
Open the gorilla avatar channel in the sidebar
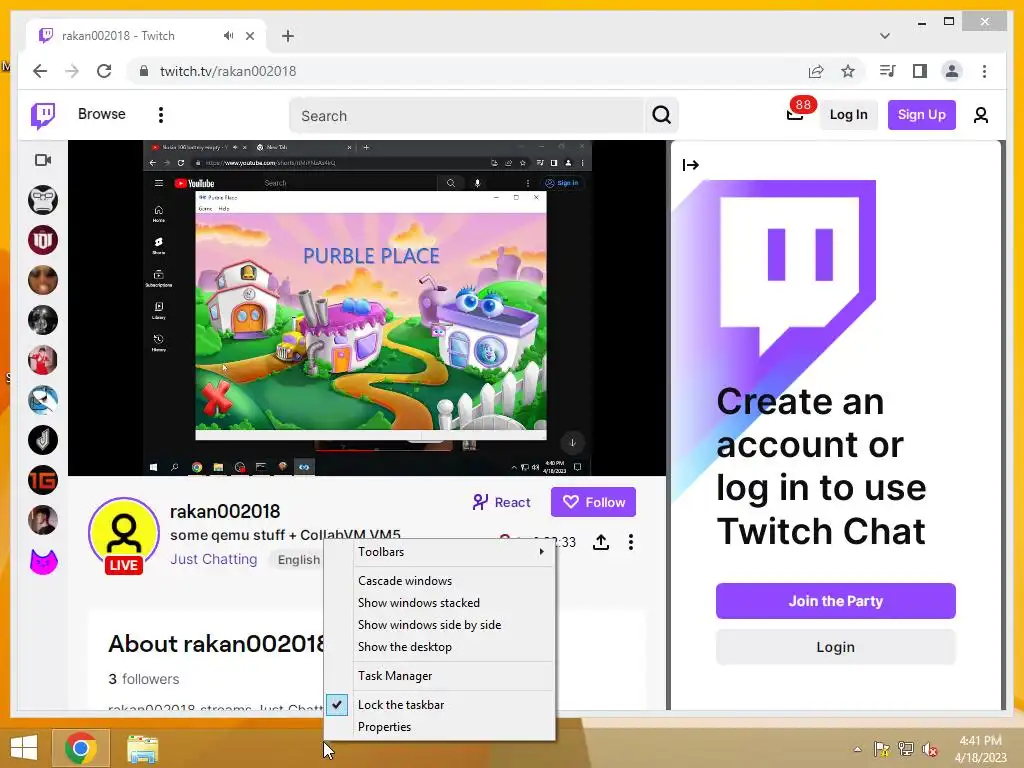pyautogui.click(x=43, y=200)
